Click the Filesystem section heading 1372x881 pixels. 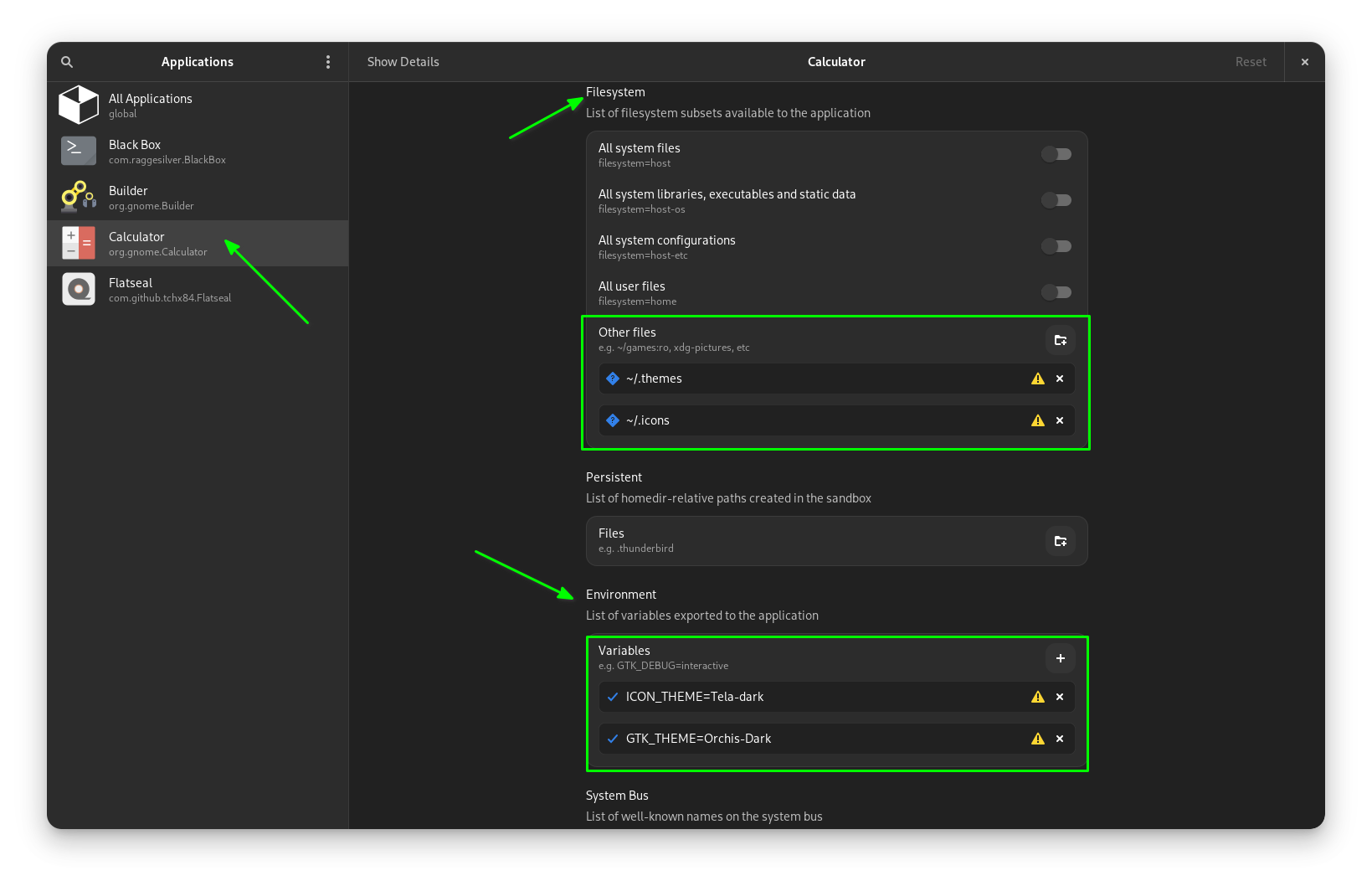point(615,92)
